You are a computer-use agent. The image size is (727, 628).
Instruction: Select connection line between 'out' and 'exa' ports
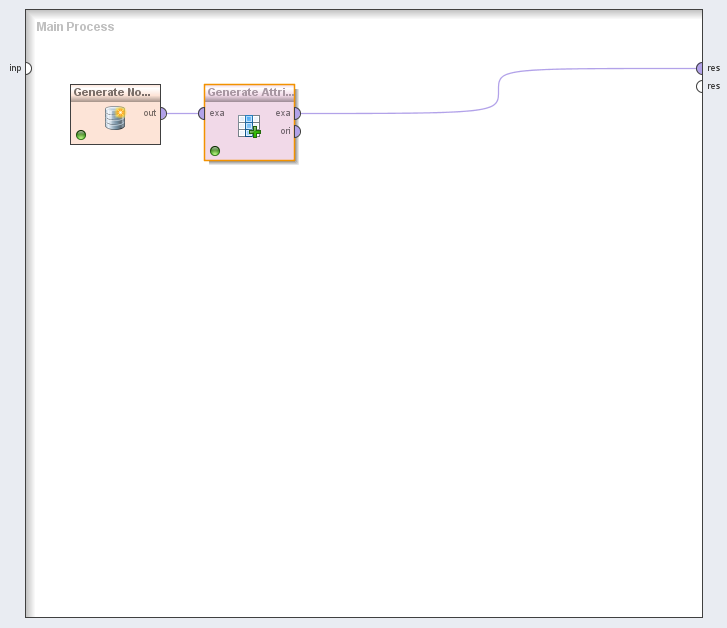tap(183, 113)
